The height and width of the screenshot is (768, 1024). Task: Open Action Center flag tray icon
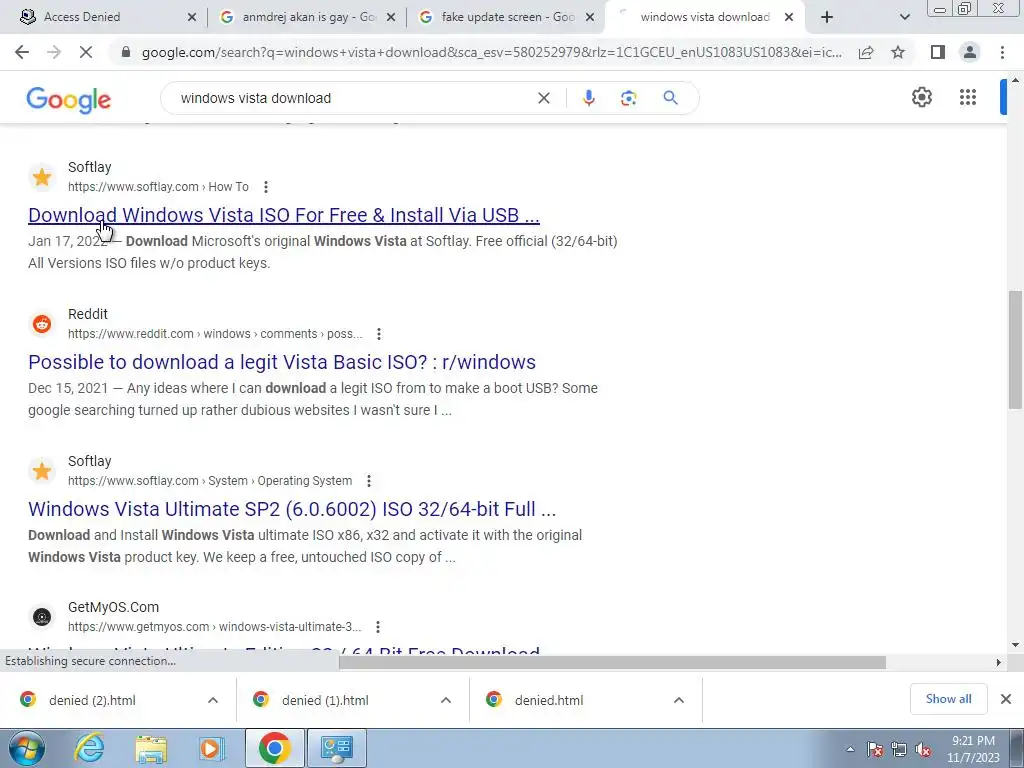tap(875, 750)
